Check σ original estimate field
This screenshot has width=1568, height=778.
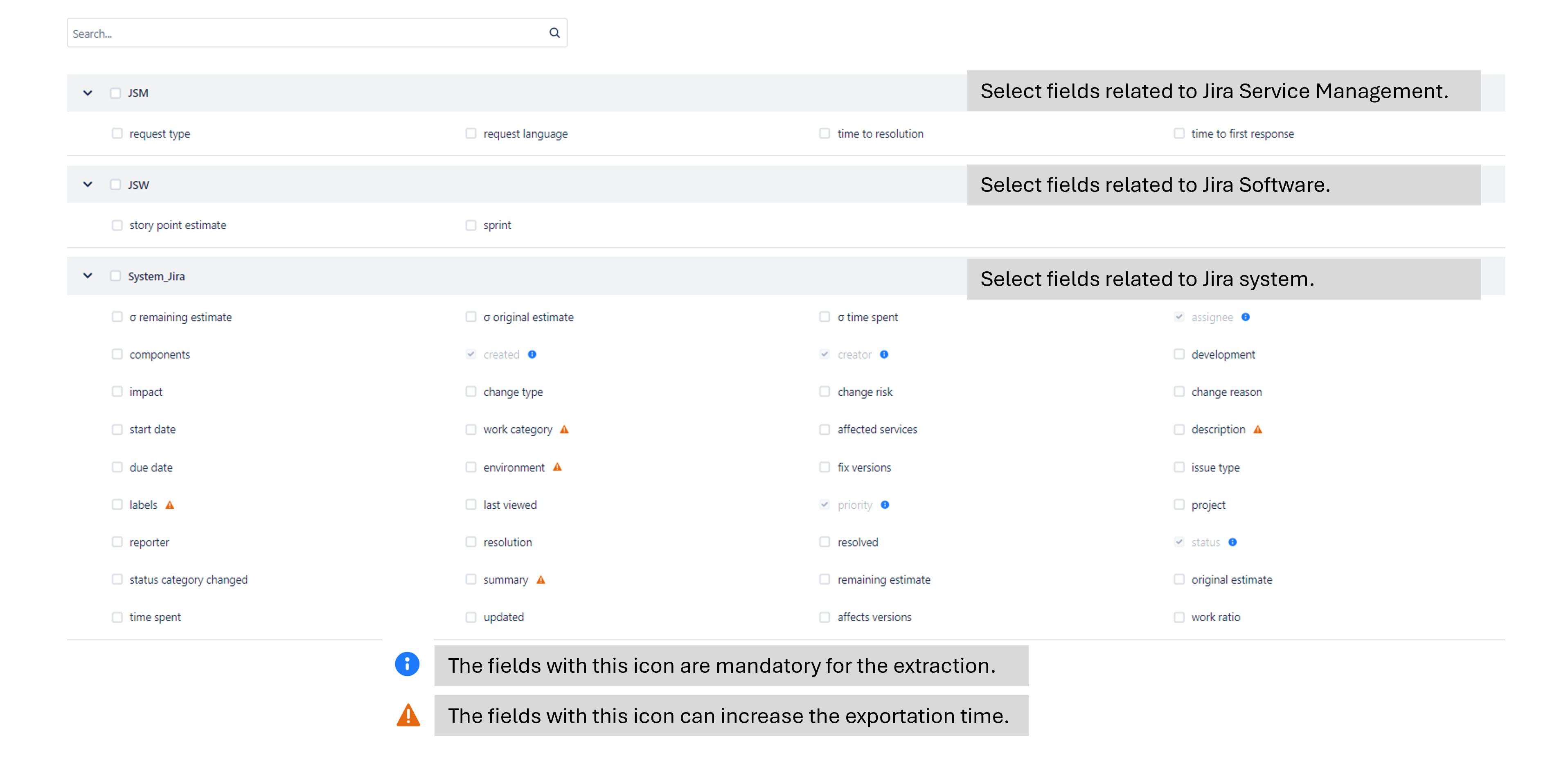(x=471, y=316)
